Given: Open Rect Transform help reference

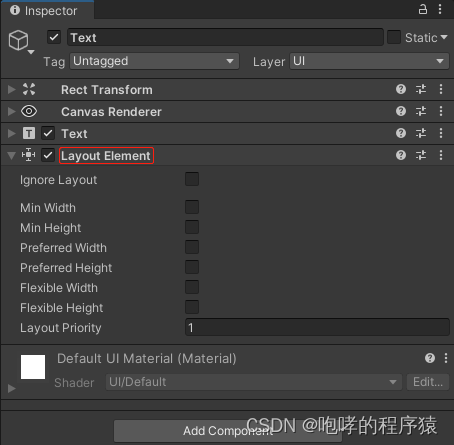Looking at the screenshot, I should (401, 89).
